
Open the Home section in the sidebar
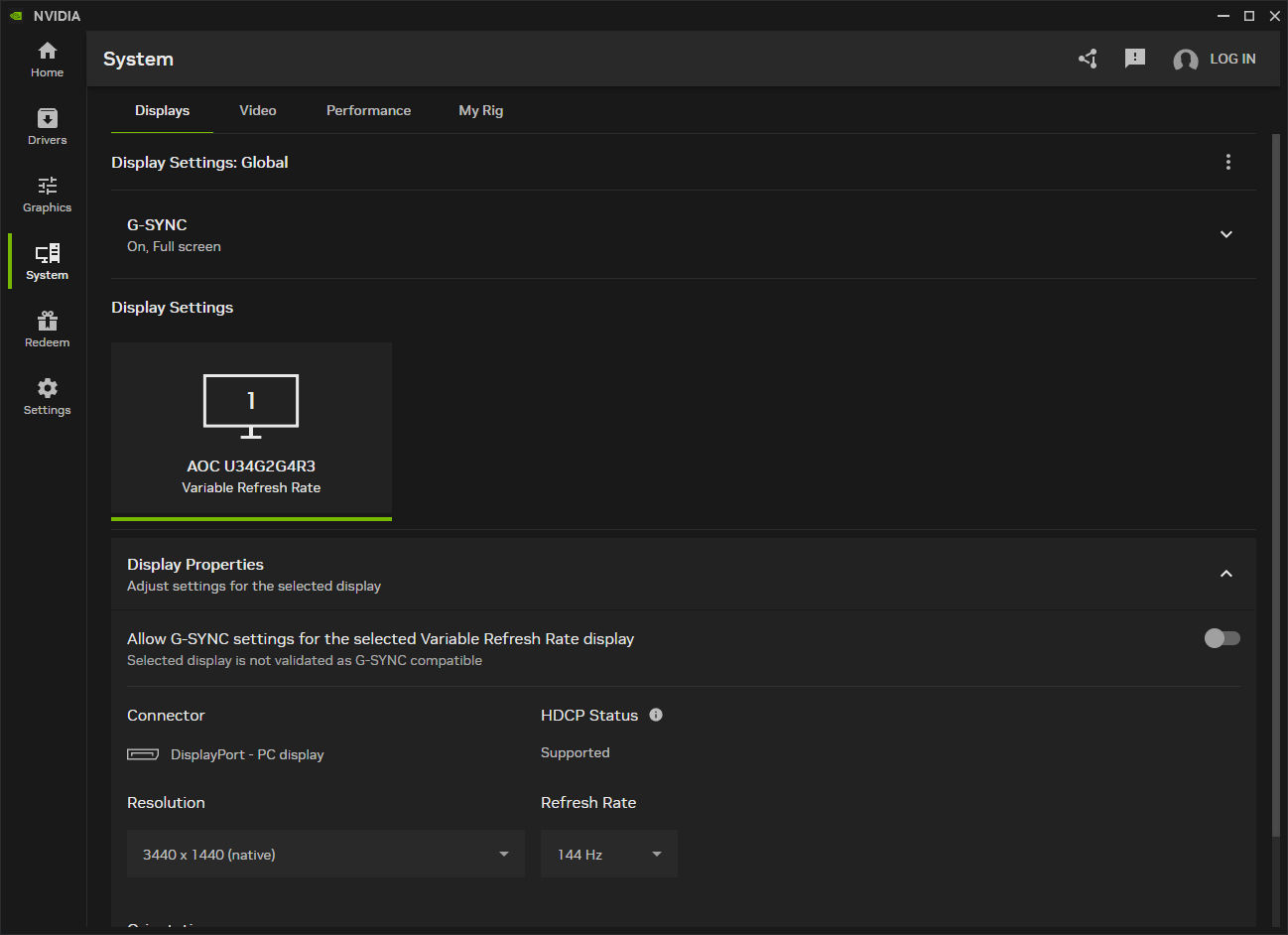point(47,58)
